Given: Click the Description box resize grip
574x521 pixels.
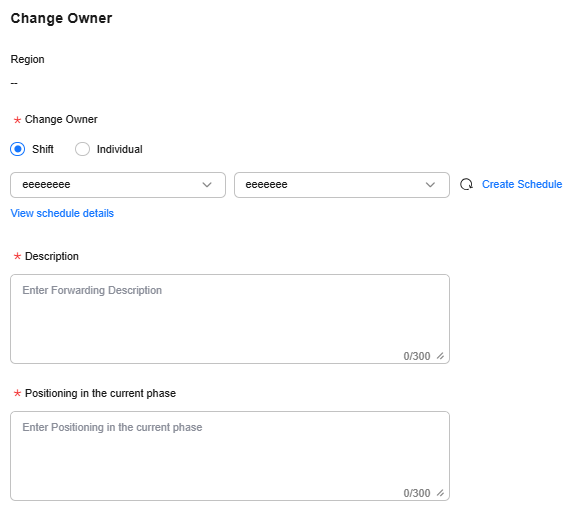Looking at the screenshot, I should 440,356.
